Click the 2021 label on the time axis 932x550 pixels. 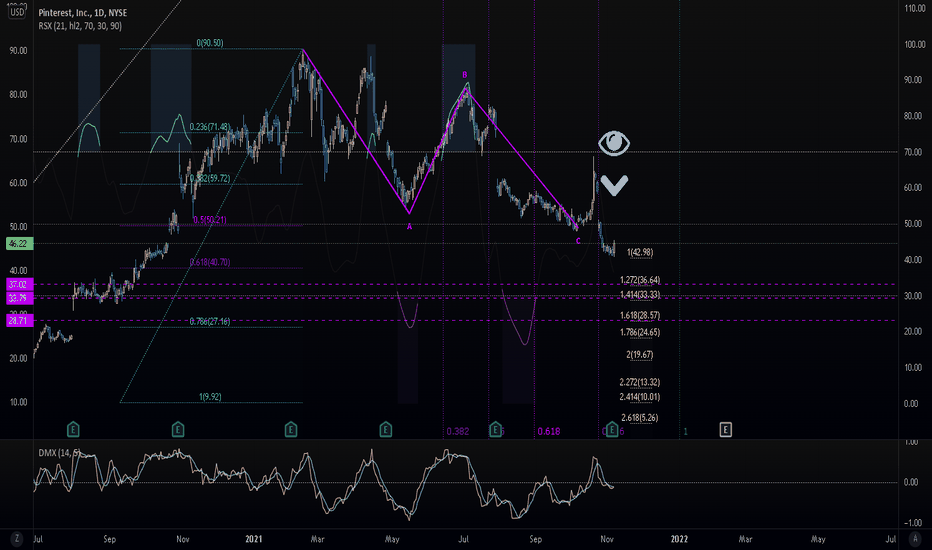click(x=254, y=539)
